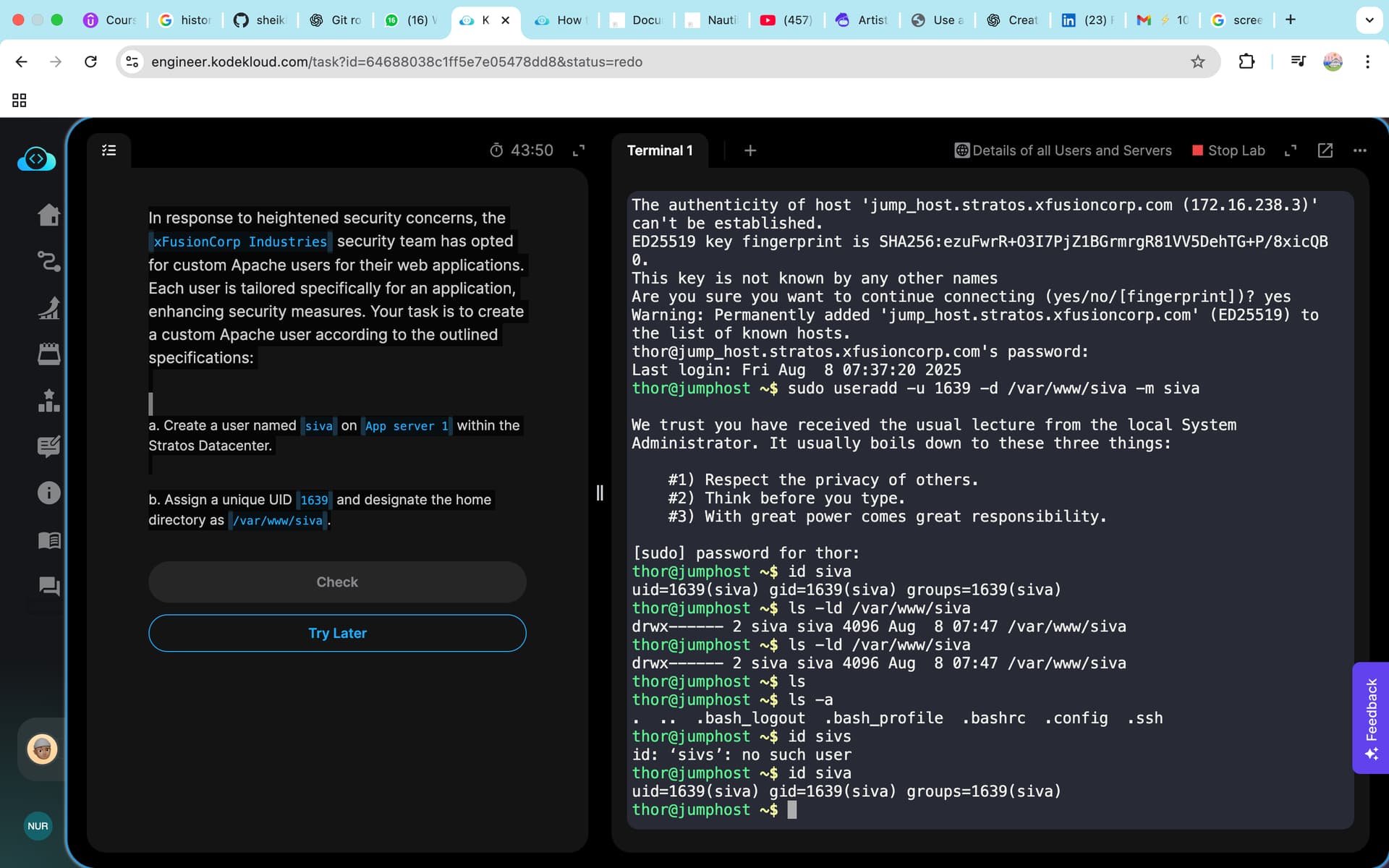Expand the terminal panel to fullscreen
This screenshot has height=868, width=1389.
tap(1290, 150)
